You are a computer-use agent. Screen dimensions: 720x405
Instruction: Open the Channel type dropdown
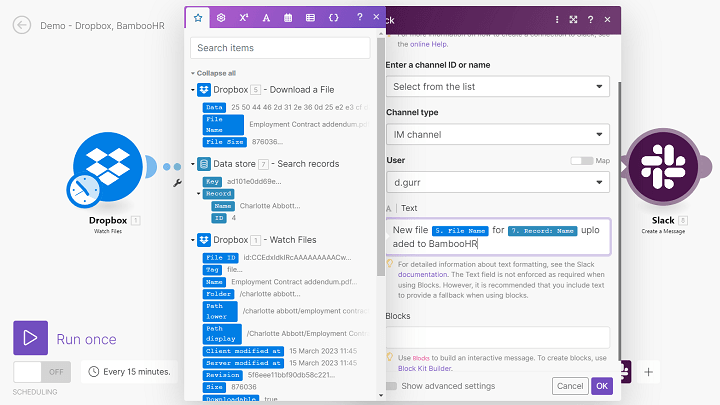[x=497, y=134]
